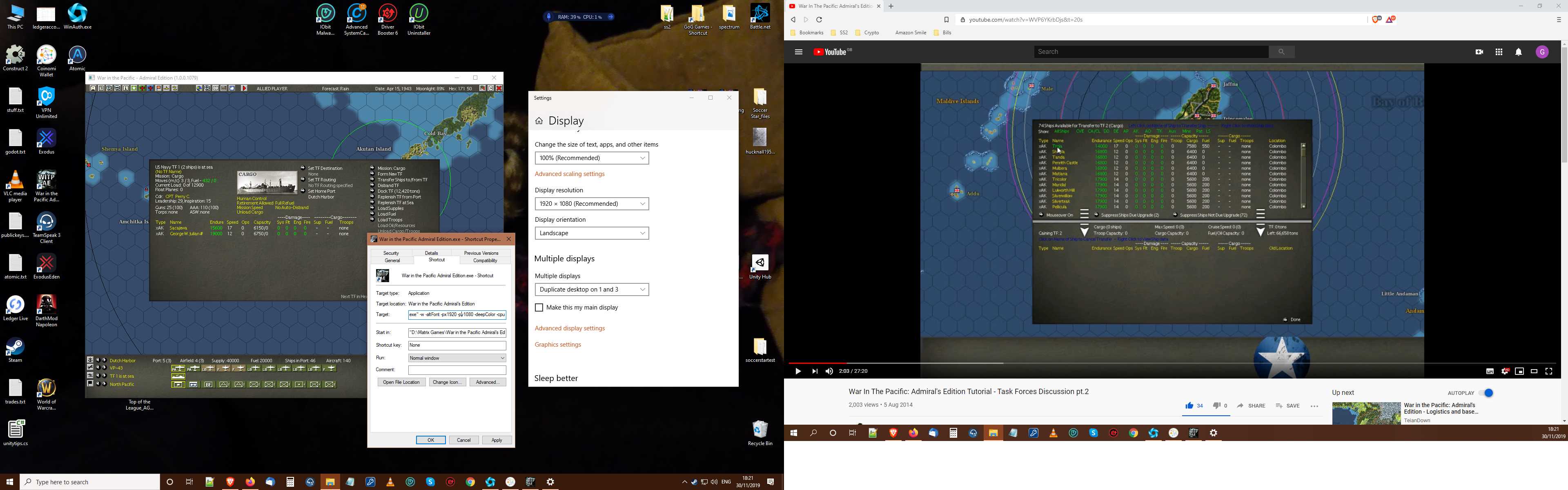Switch to the Compatibility tab

click(x=485, y=261)
